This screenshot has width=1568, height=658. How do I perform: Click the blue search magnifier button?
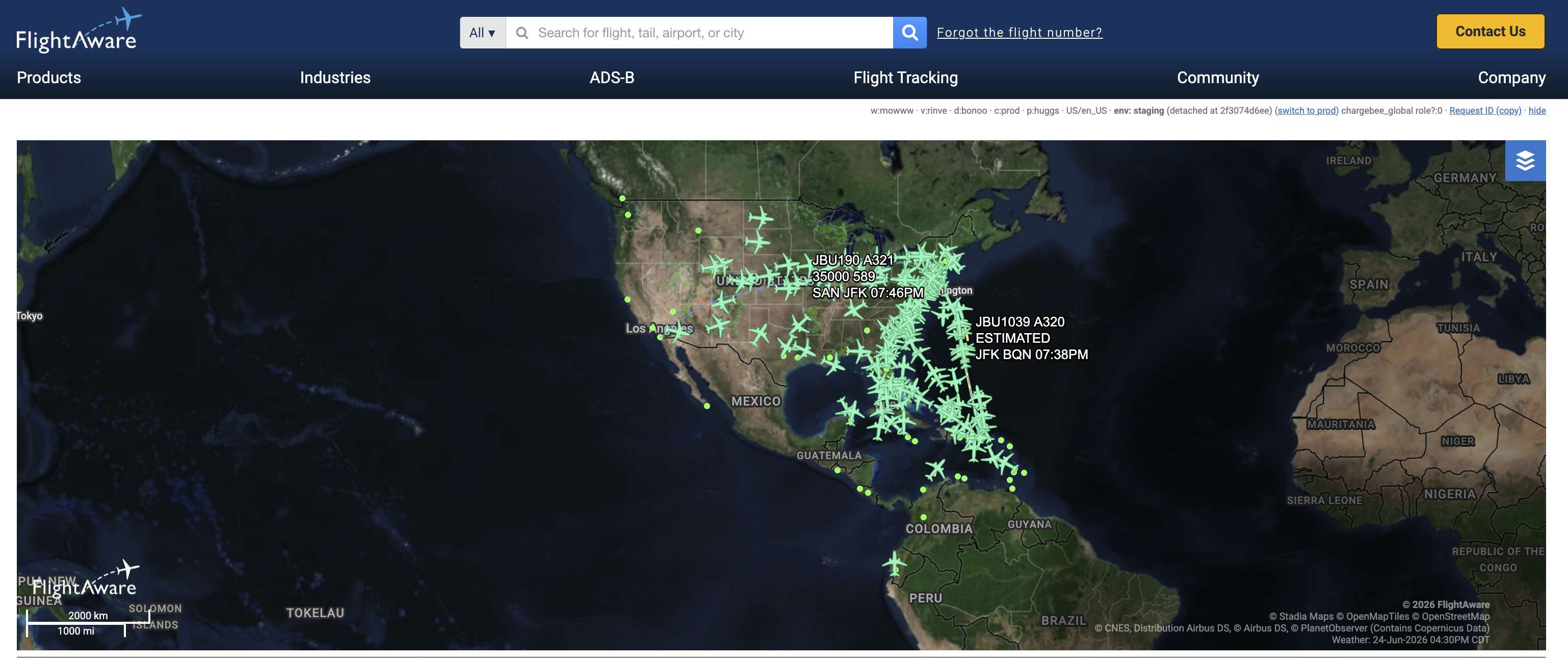point(909,32)
